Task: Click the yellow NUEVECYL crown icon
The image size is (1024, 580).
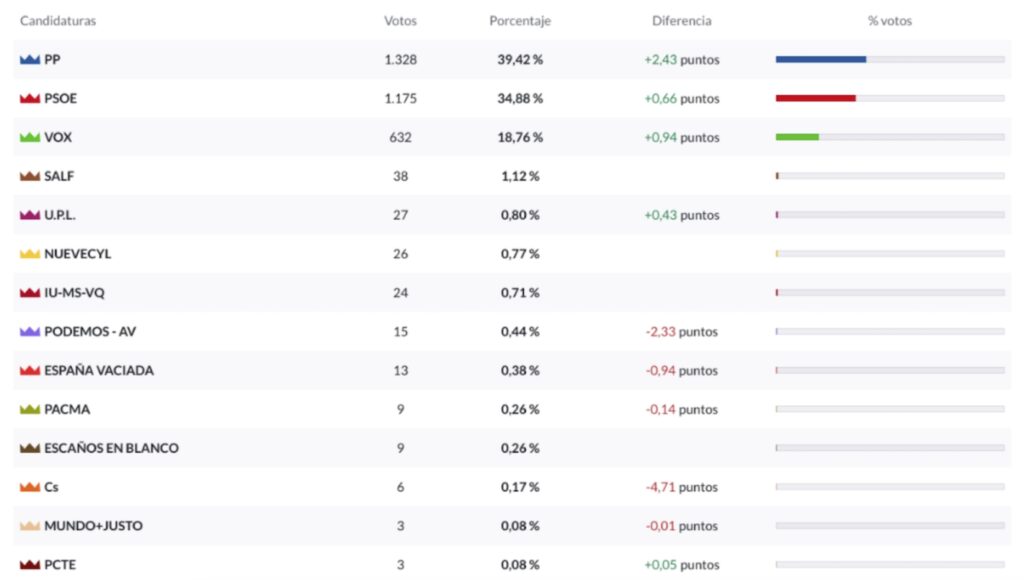Action: [x=29, y=255]
